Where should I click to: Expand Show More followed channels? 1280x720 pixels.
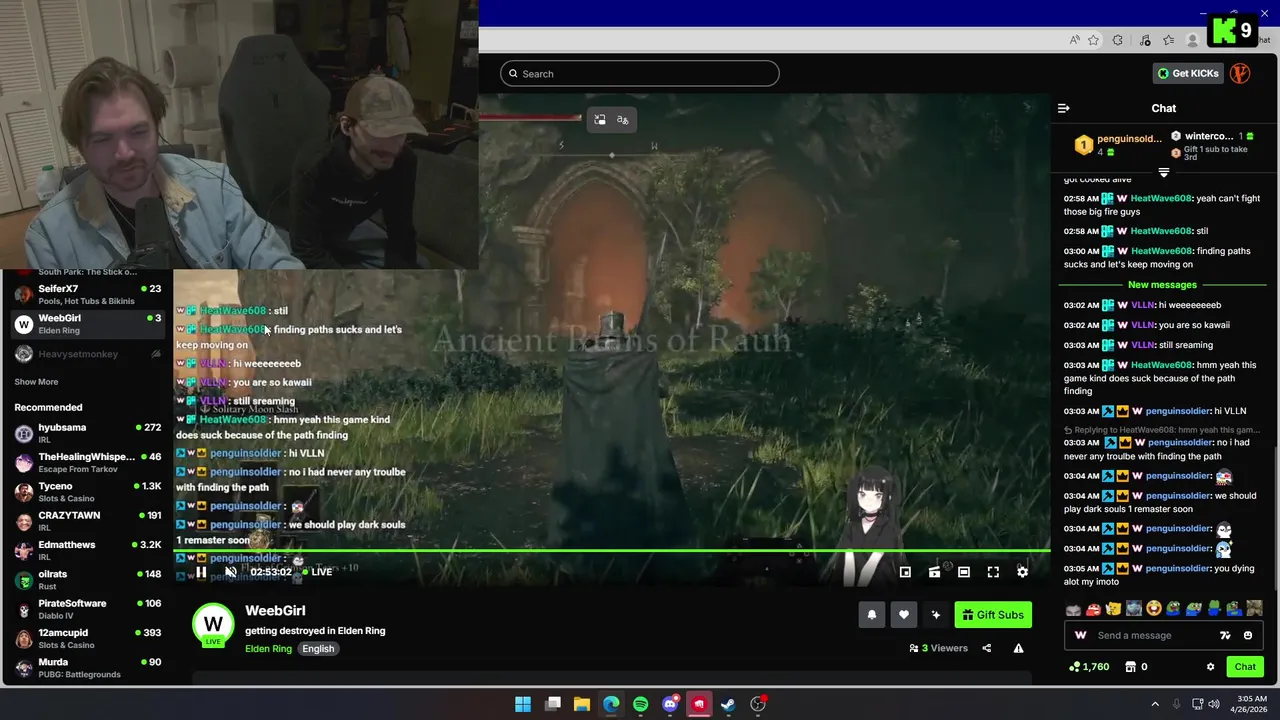(x=36, y=382)
